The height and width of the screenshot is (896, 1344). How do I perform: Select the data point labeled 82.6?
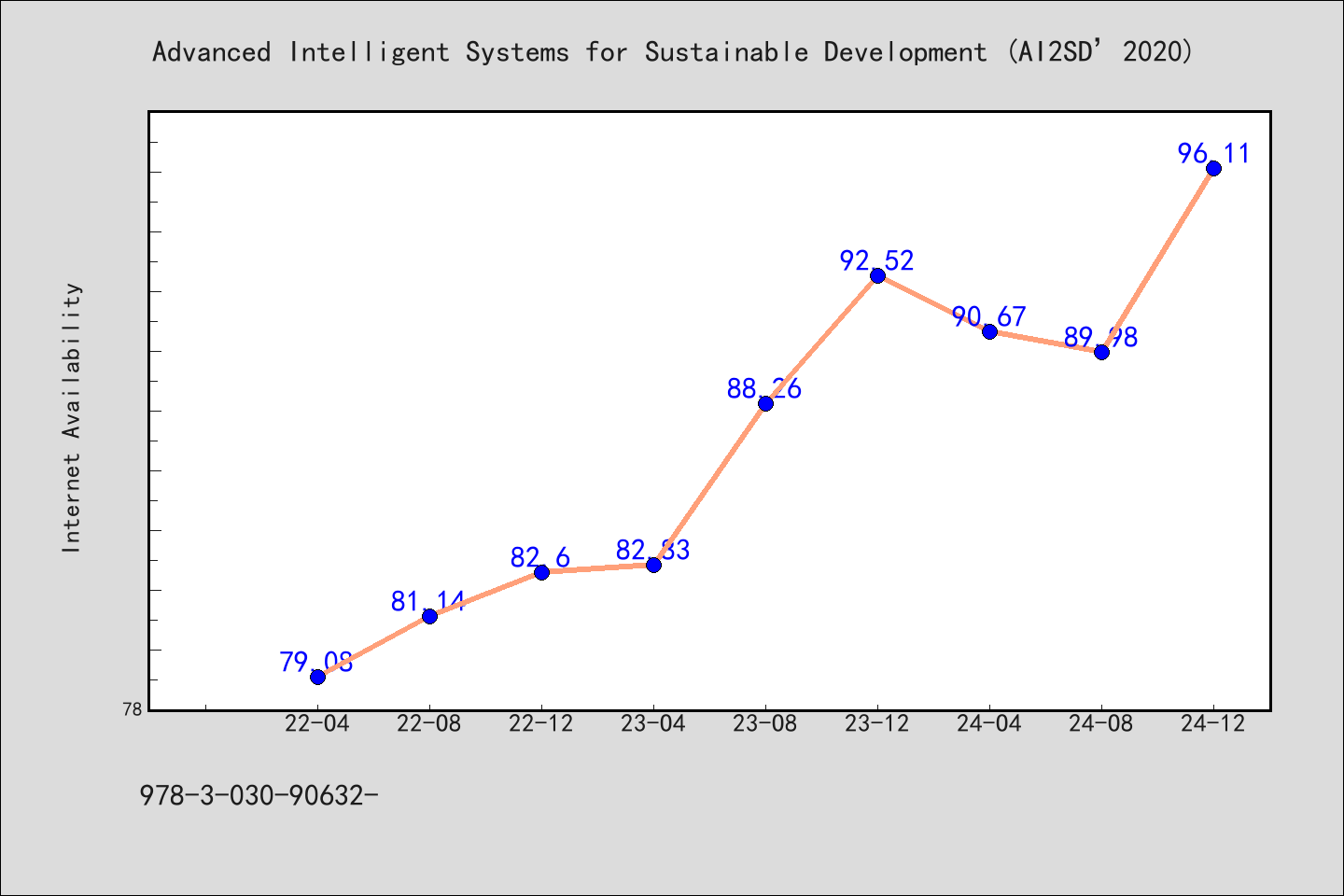click(x=541, y=572)
